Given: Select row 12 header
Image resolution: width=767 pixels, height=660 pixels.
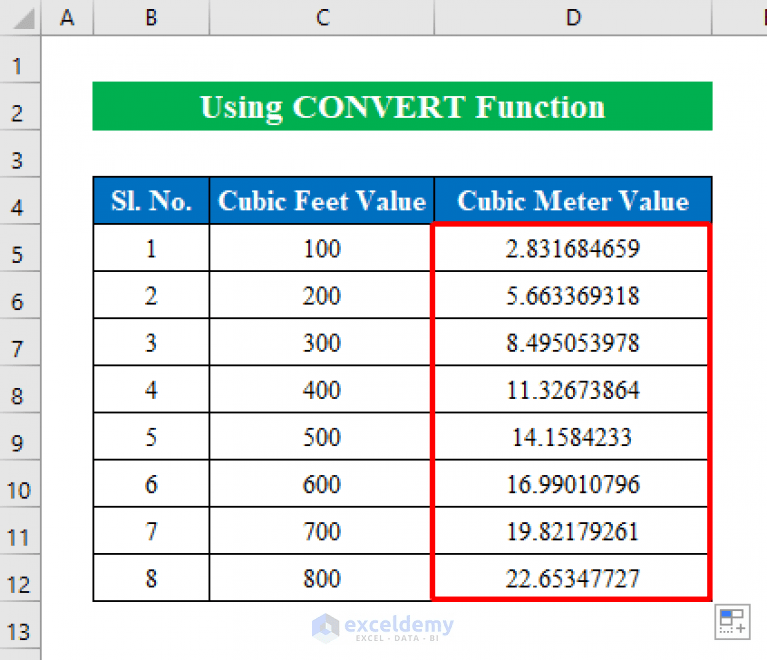Looking at the screenshot, I should 20,577.
